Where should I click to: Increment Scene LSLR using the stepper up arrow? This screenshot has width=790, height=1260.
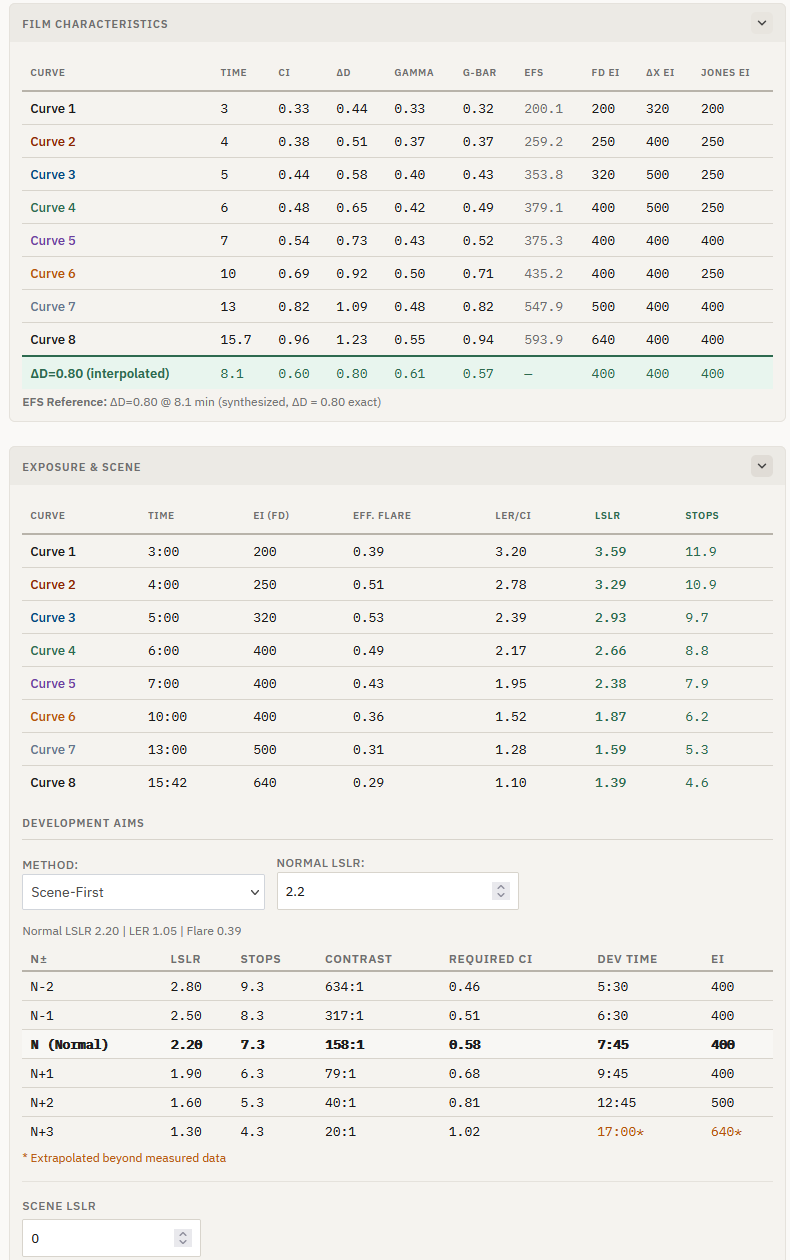(183, 1233)
